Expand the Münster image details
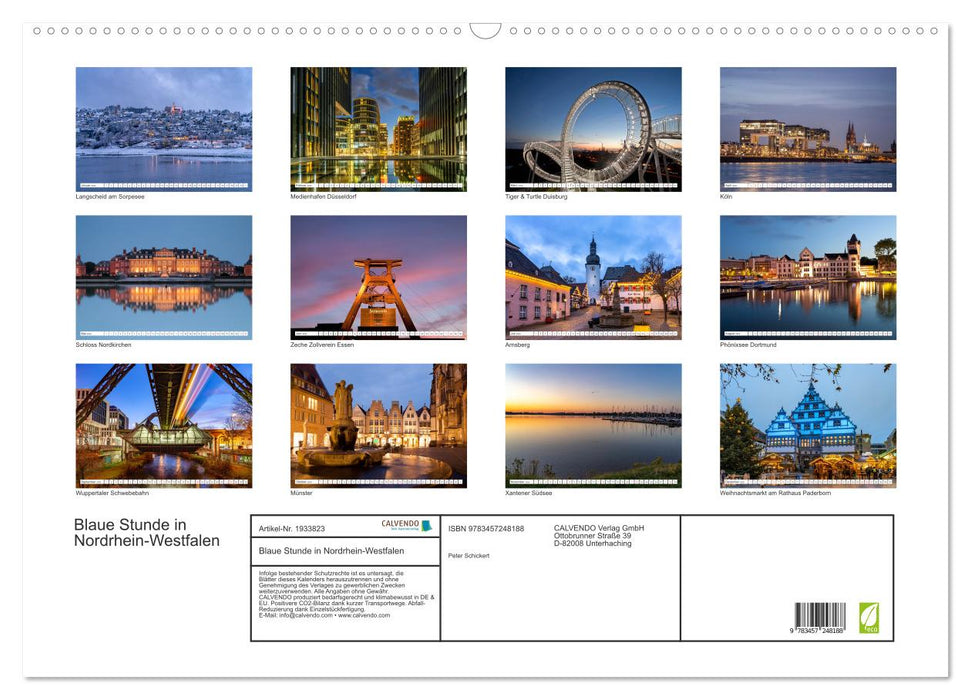The width and height of the screenshot is (971, 700). click(300, 492)
